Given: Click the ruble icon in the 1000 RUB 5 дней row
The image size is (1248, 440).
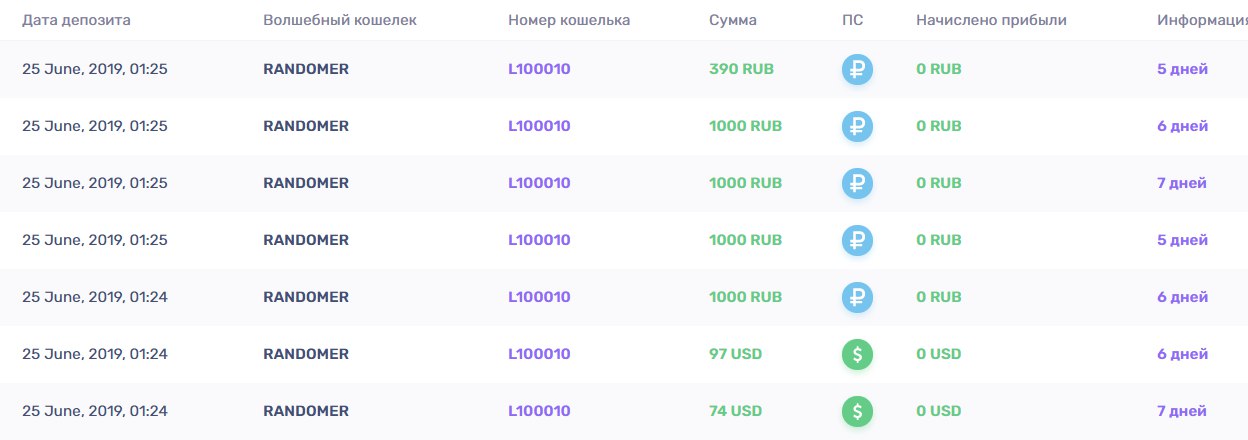Looking at the screenshot, I should [x=857, y=240].
